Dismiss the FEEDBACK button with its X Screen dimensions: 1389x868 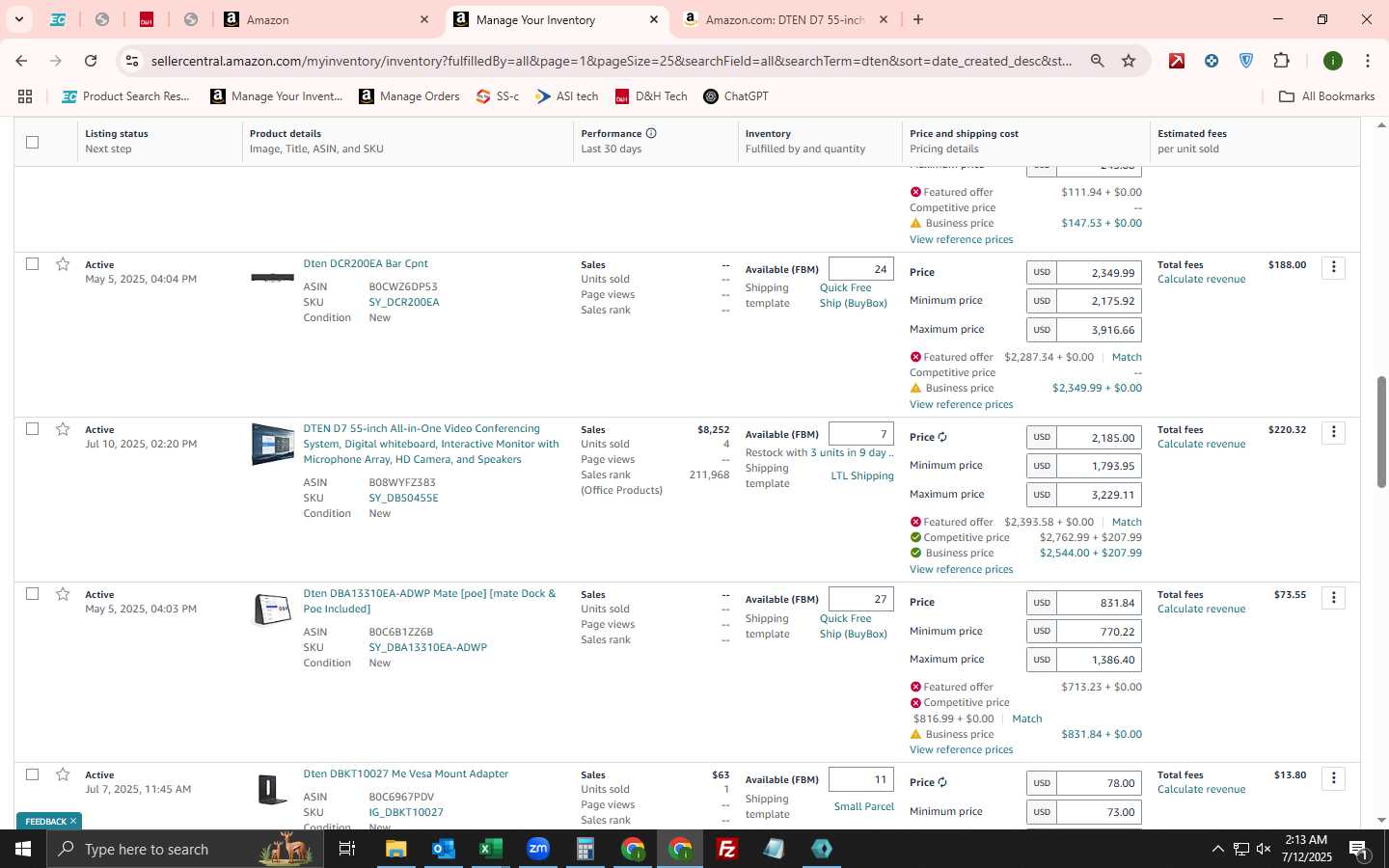(73, 822)
